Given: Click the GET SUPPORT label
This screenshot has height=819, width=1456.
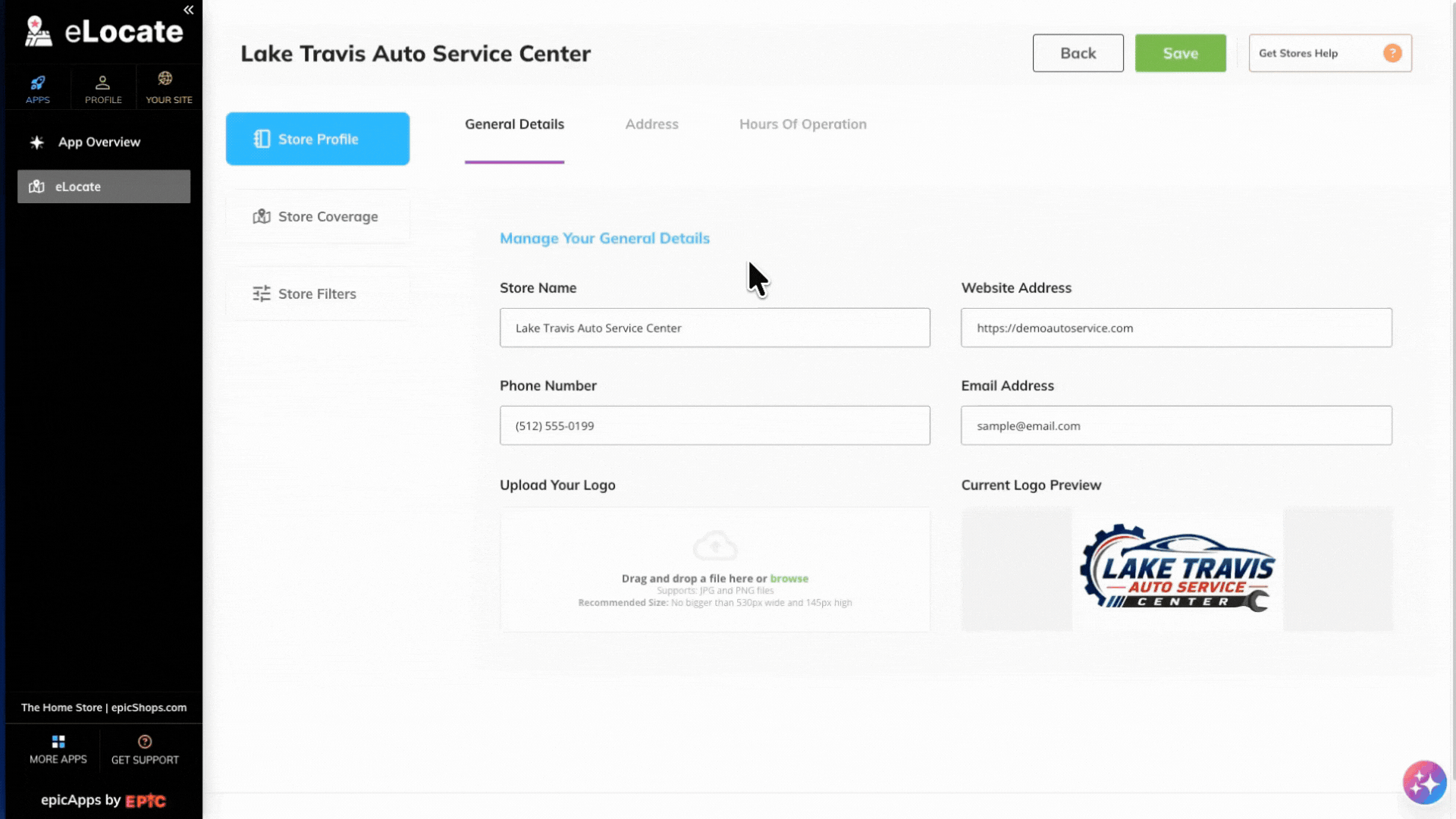Looking at the screenshot, I should click(x=145, y=760).
